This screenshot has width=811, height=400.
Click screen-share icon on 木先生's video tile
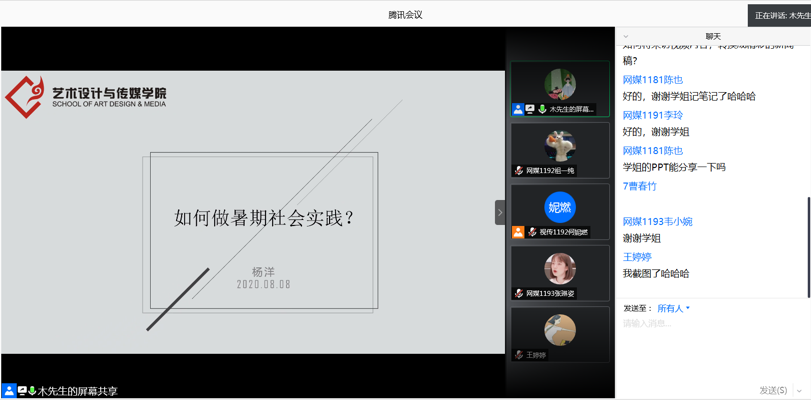pos(530,109)
